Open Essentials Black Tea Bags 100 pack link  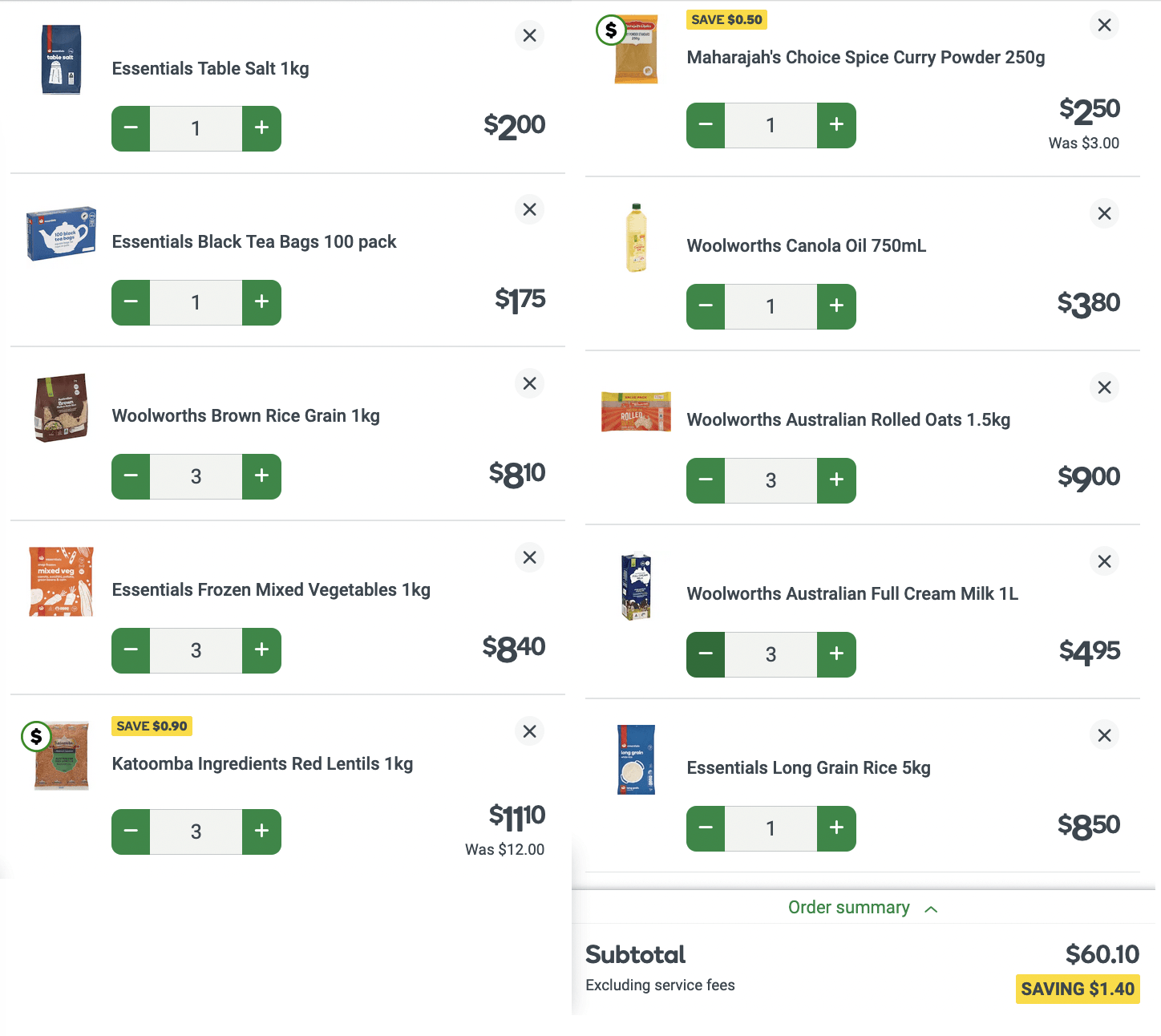pos(254,241)
